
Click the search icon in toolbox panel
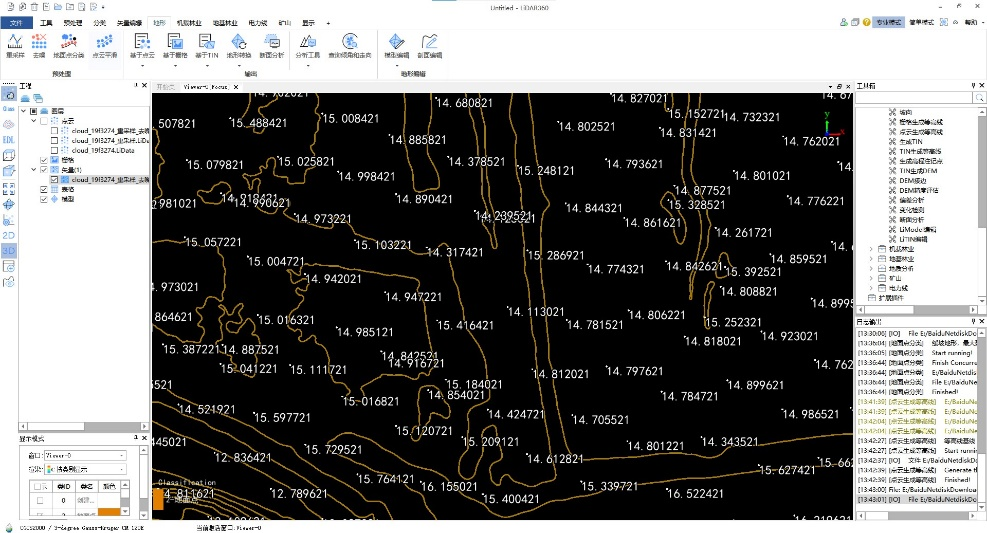click(x=979, y=98)
